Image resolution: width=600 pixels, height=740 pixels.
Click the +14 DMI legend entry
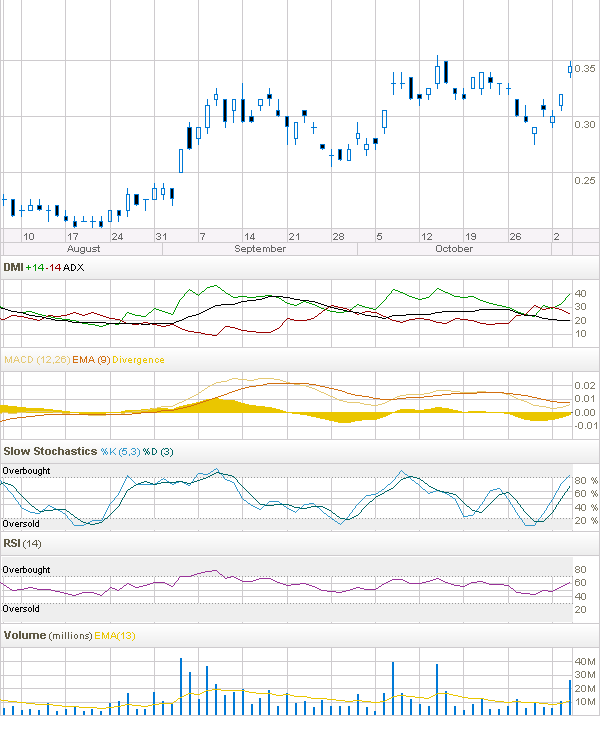36,267
